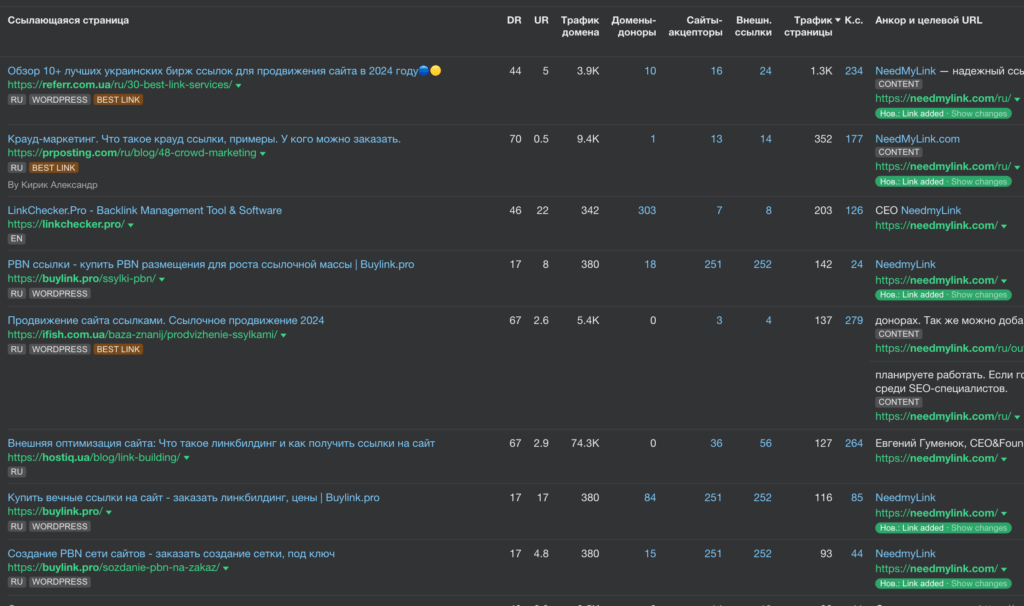Click the CONTENT badge under NeedMyLink.com anchor
The image size is (1024, 606).
(899, 152)
